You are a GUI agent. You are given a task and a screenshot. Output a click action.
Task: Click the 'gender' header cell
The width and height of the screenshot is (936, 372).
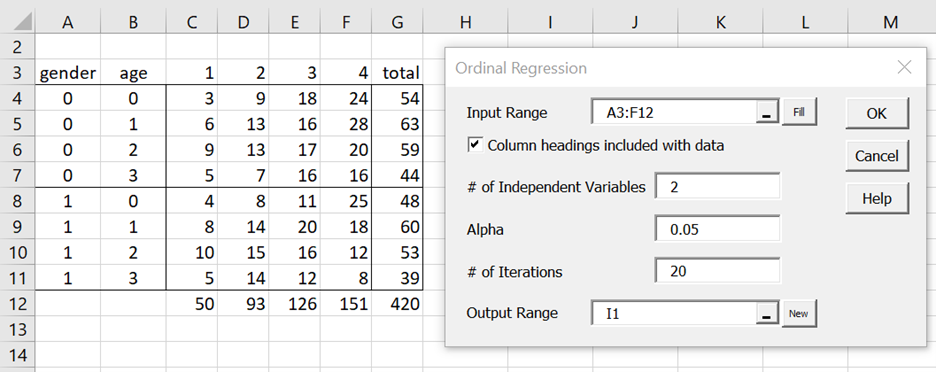click(x=67, y=72)
